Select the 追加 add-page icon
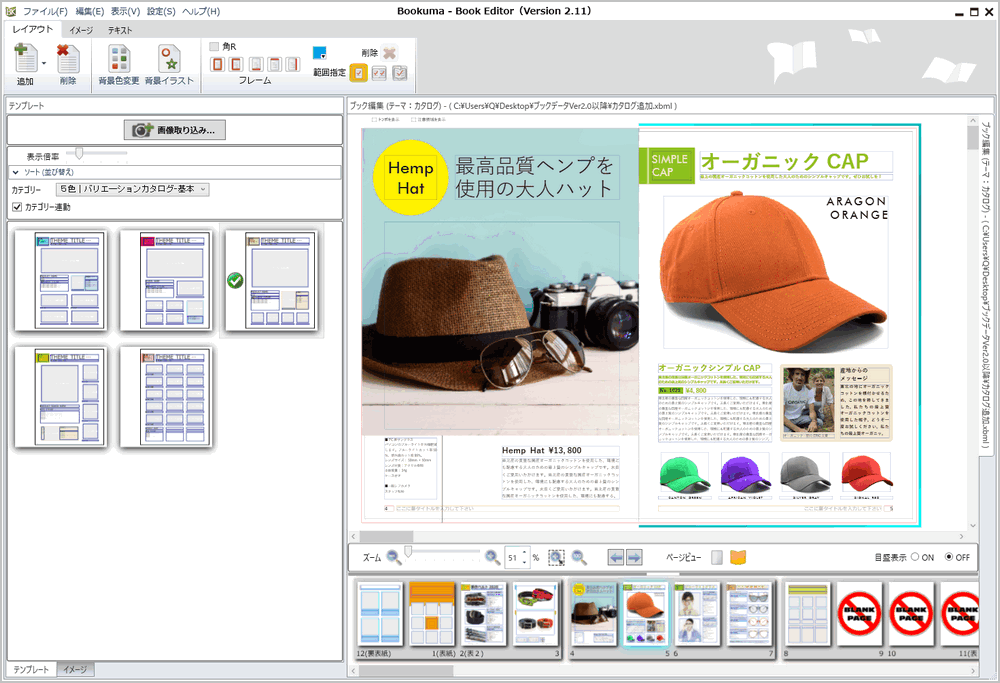This screenshot has height=683, width=1000. pos(26,57)
